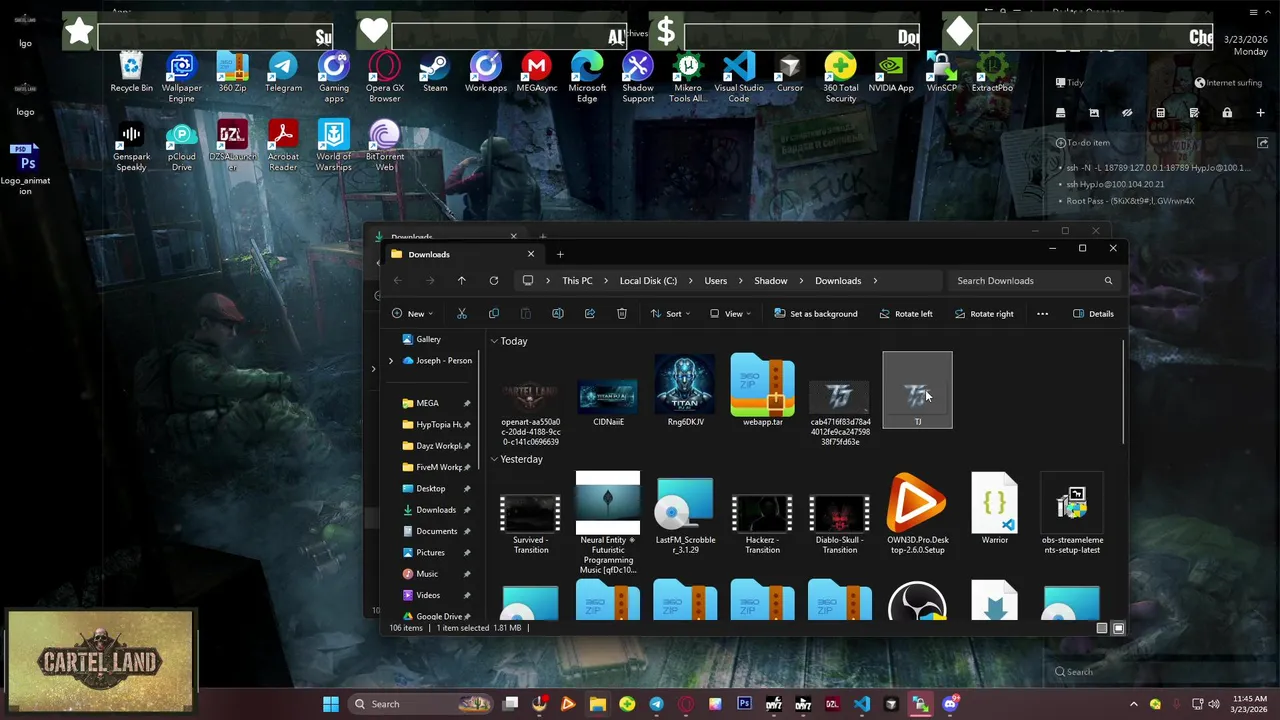1280x720 pixels.
Task: Expand the chevron after Downloads in address bar
Action: point(875,281)
